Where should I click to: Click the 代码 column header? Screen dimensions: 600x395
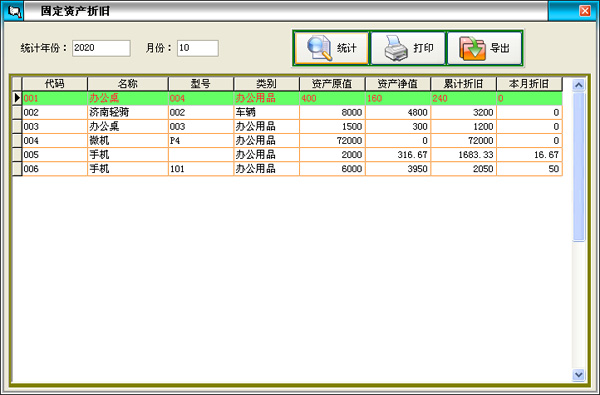tap(55, 84)
